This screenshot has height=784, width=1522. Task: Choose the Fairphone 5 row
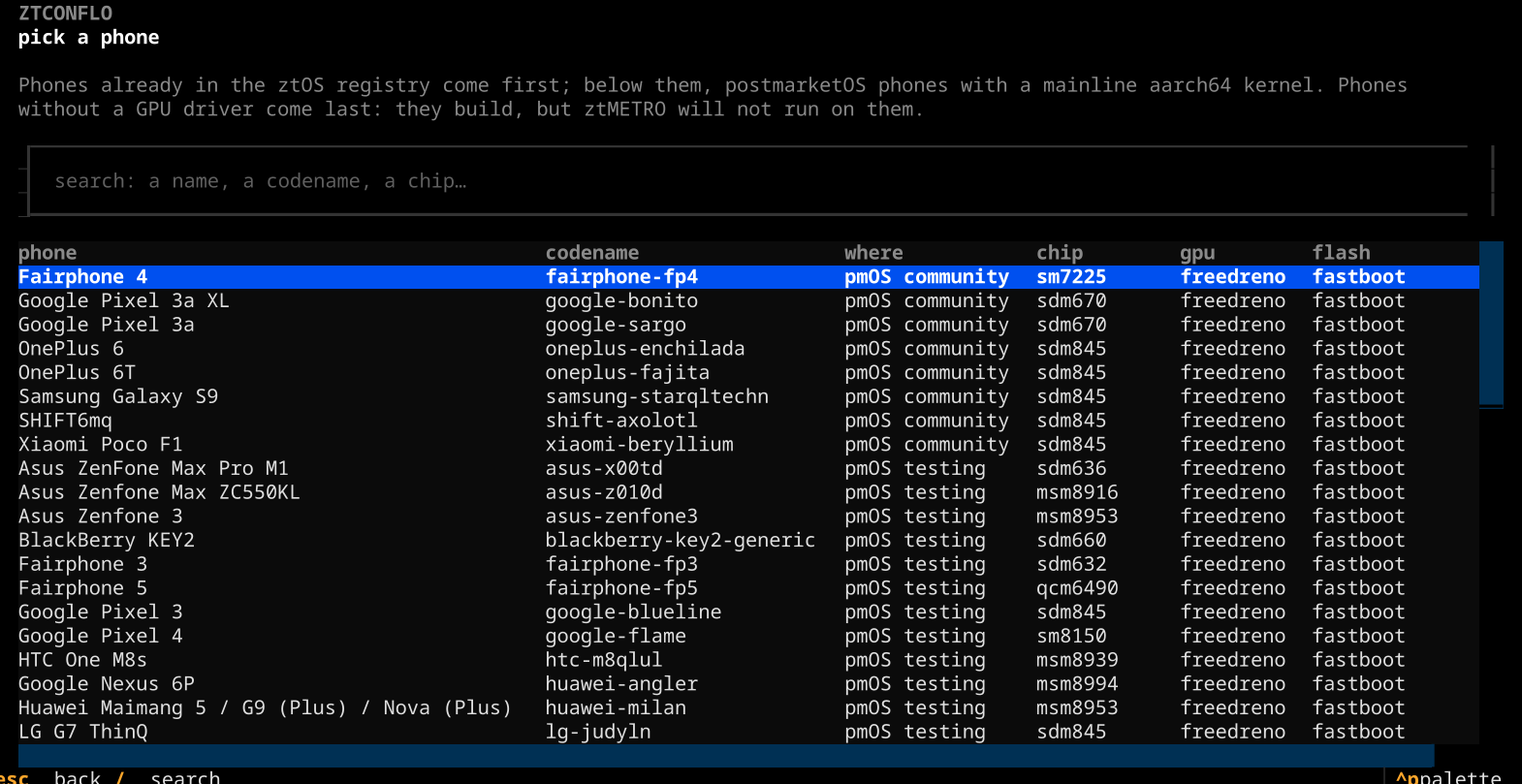tap(748, 588)
